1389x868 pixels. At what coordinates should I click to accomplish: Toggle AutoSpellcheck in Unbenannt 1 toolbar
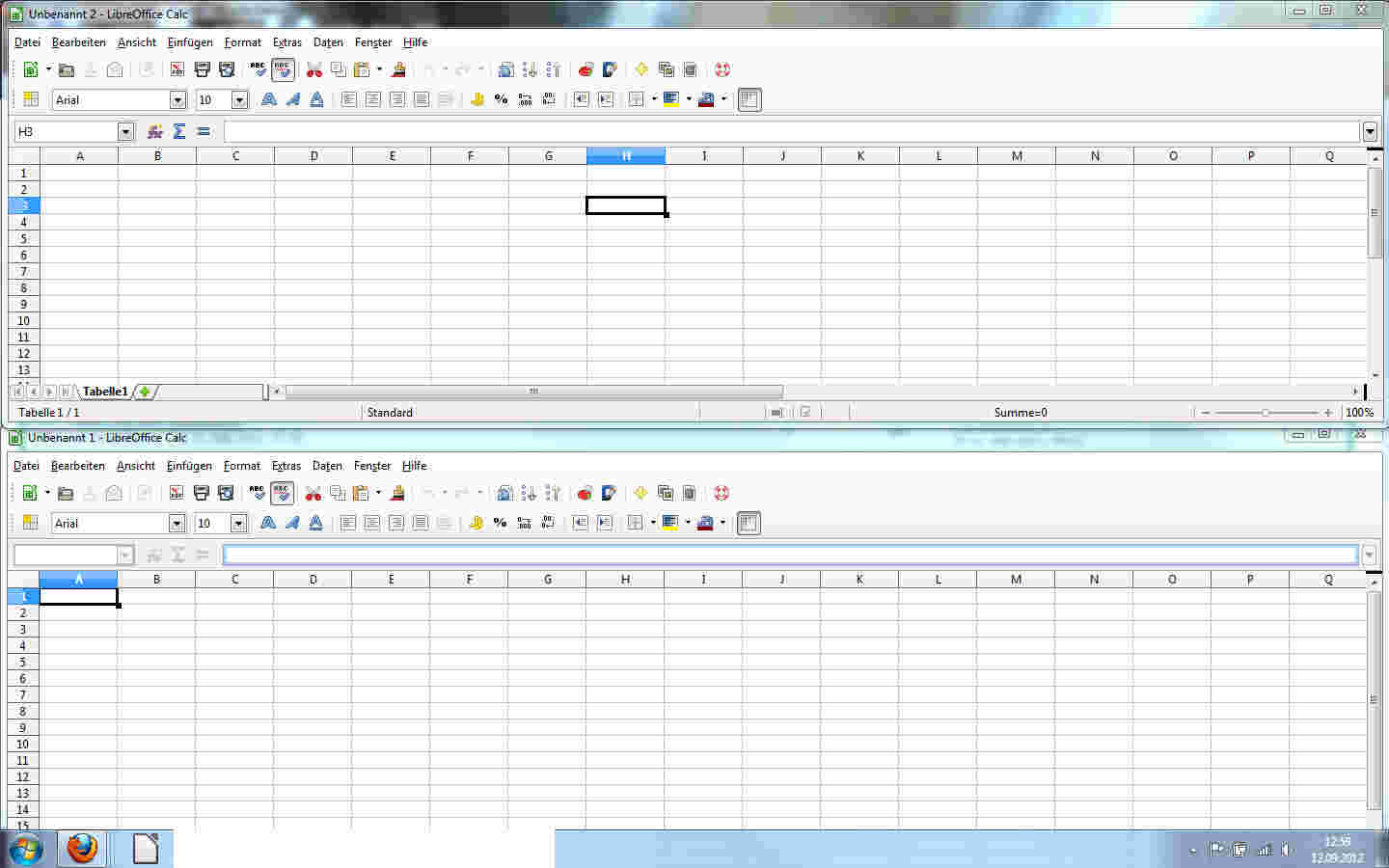[x=282, y=493]
